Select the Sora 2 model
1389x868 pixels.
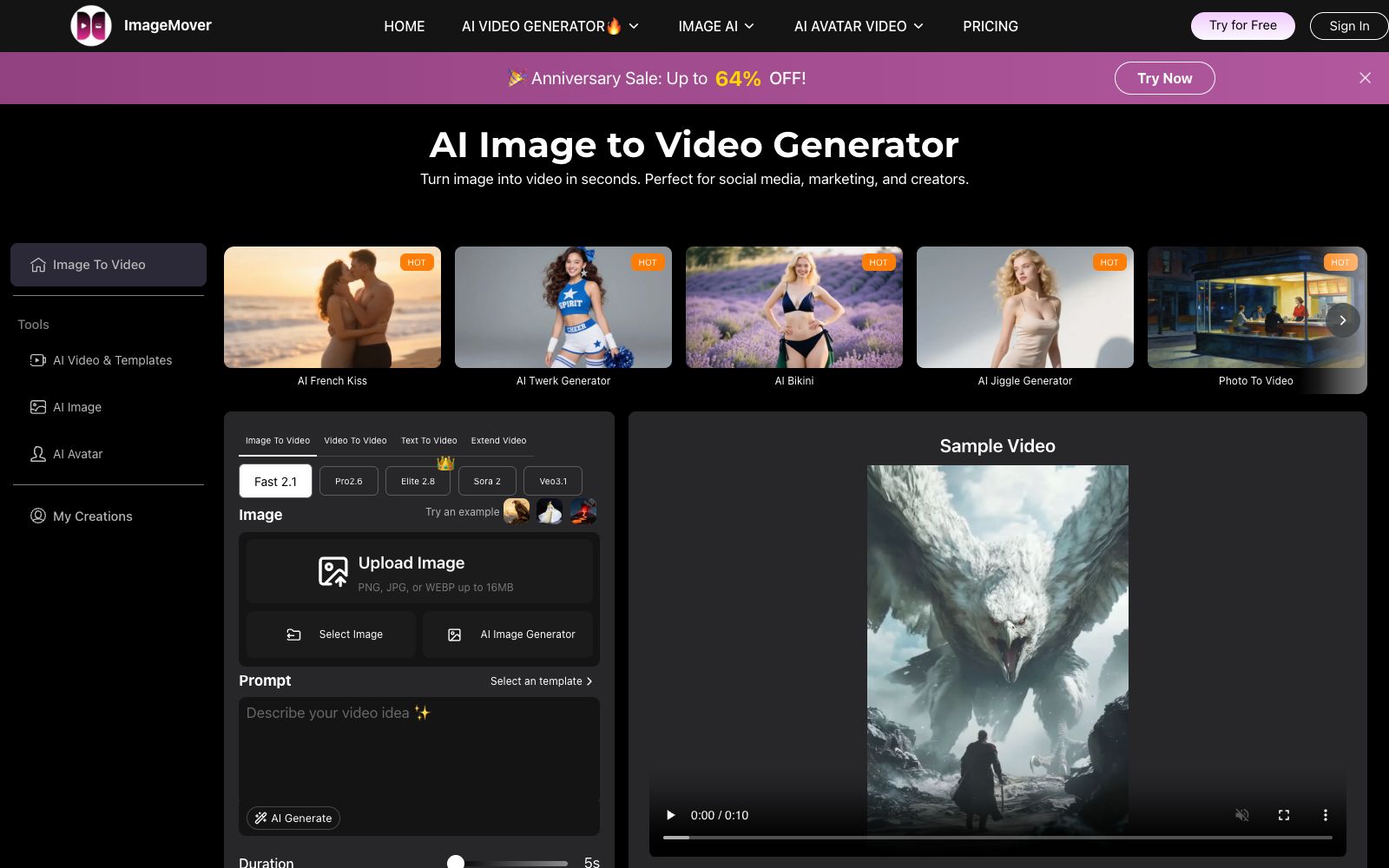pyautogui.click(x=487, y=481)
